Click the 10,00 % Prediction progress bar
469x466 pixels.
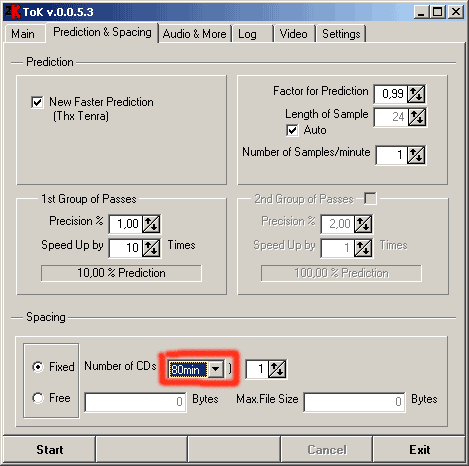[121, 273]
